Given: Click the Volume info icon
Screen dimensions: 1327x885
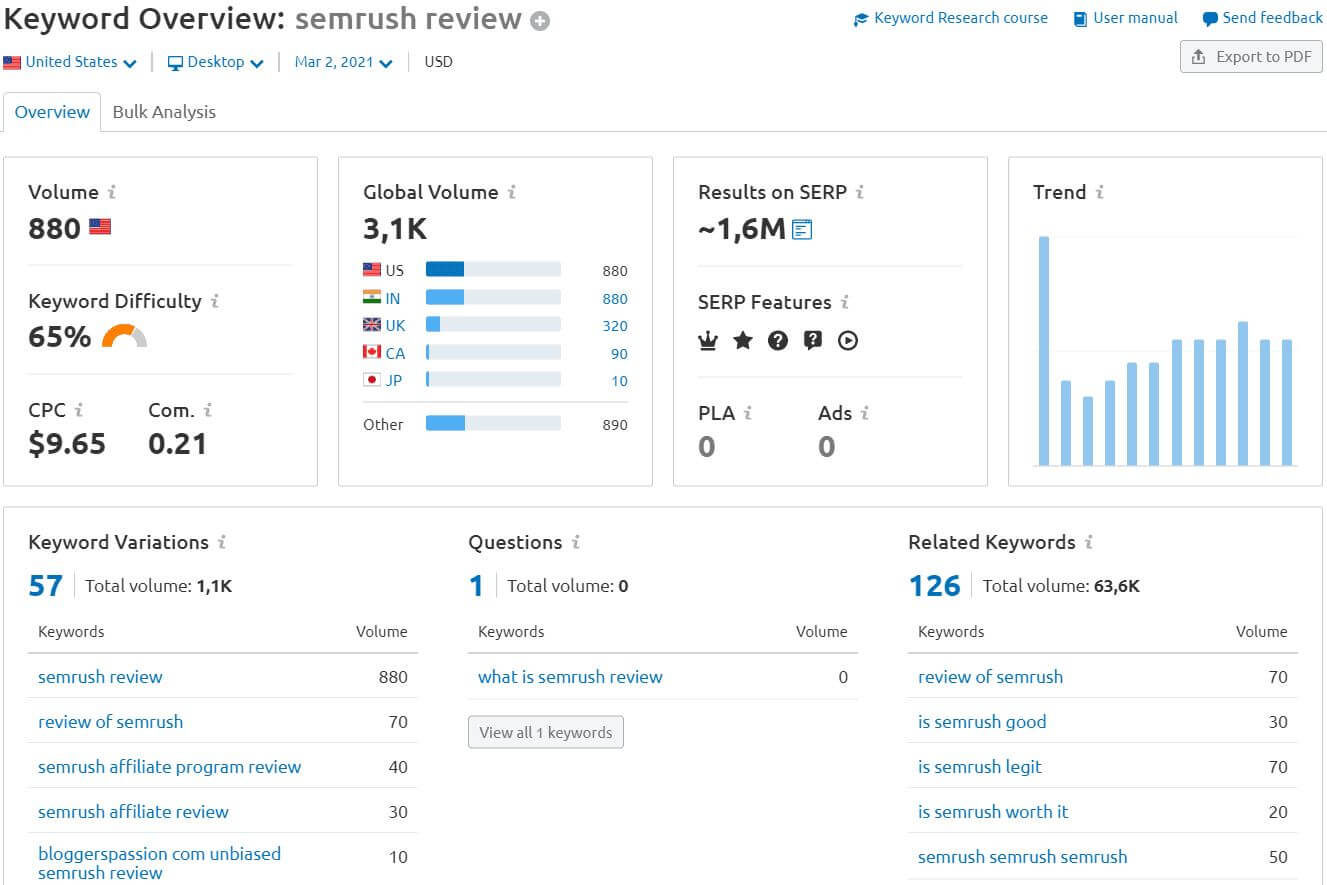Looking at the screenshot, I should coord(112,192).
